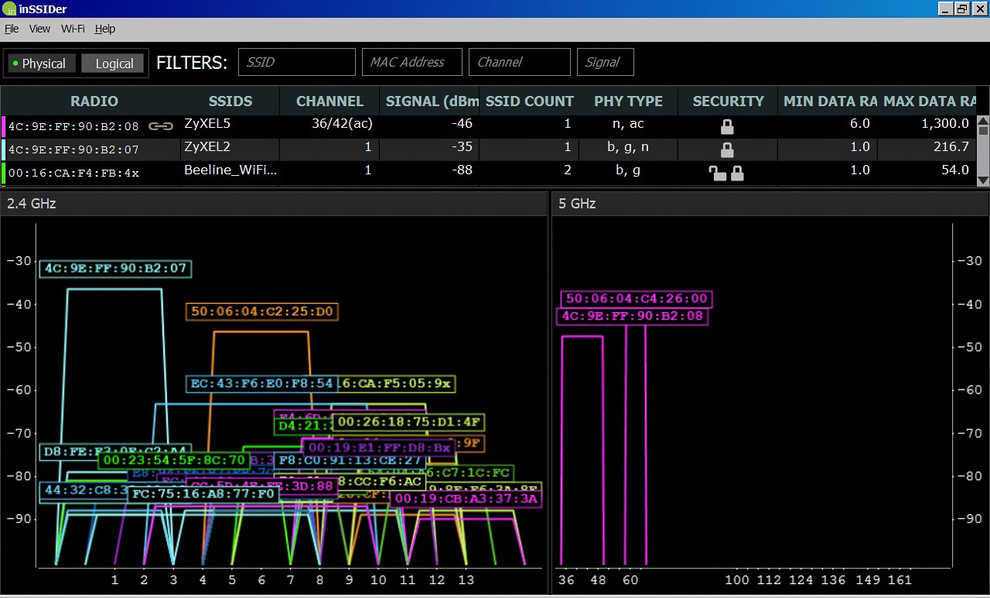Focus the SSID filter field
This screenshot has height=598, width=990.
(x=297, y=62)
